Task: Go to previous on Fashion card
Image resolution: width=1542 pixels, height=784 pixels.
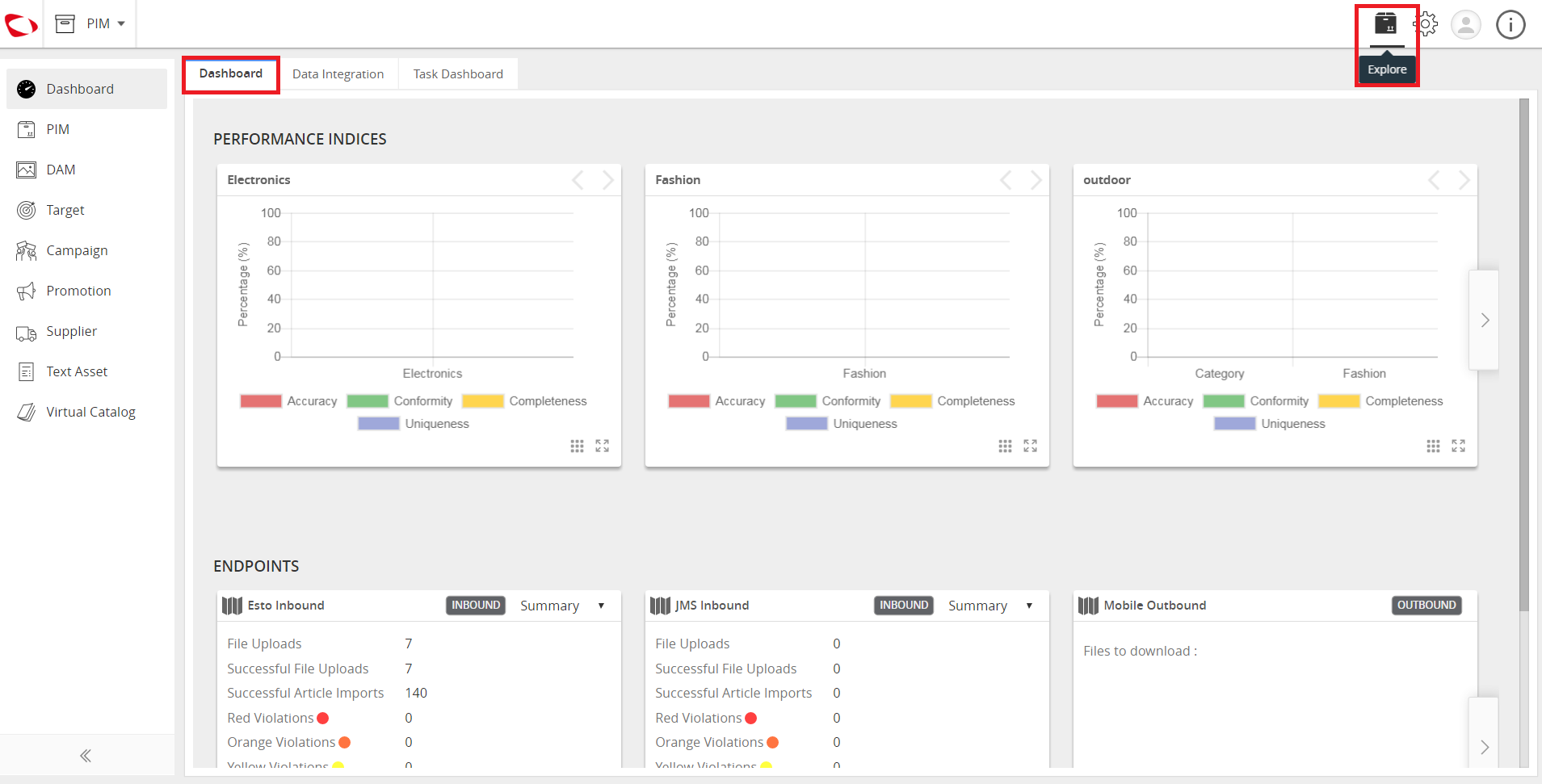Action: 1006,180
